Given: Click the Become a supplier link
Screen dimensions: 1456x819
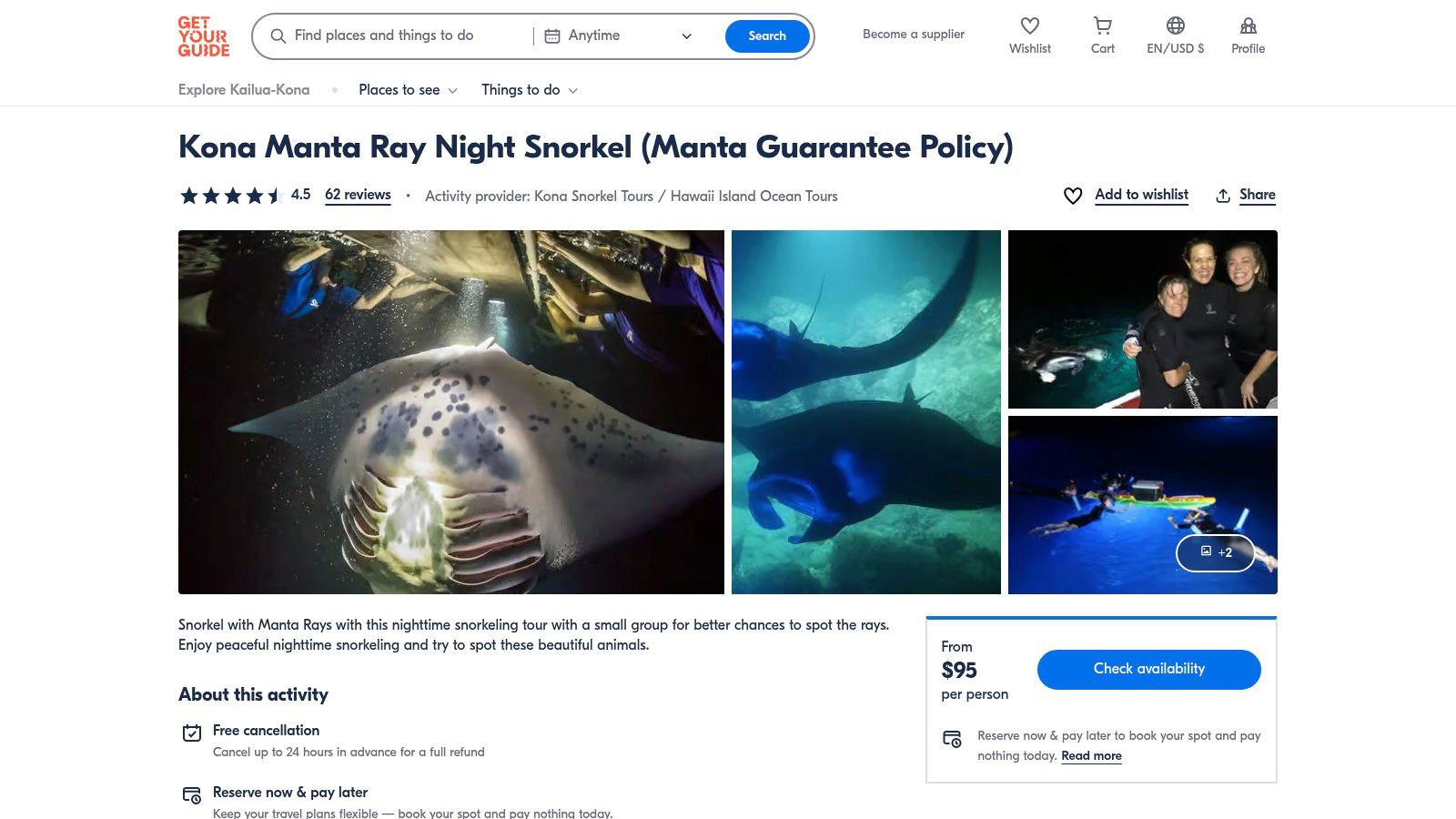Looking at the screenshot, I should [913, 35].
